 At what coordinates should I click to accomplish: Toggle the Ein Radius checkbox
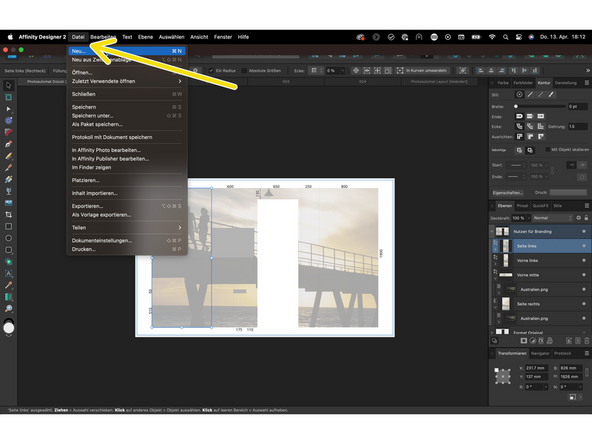pyautogui.click(x=211, y=71)
